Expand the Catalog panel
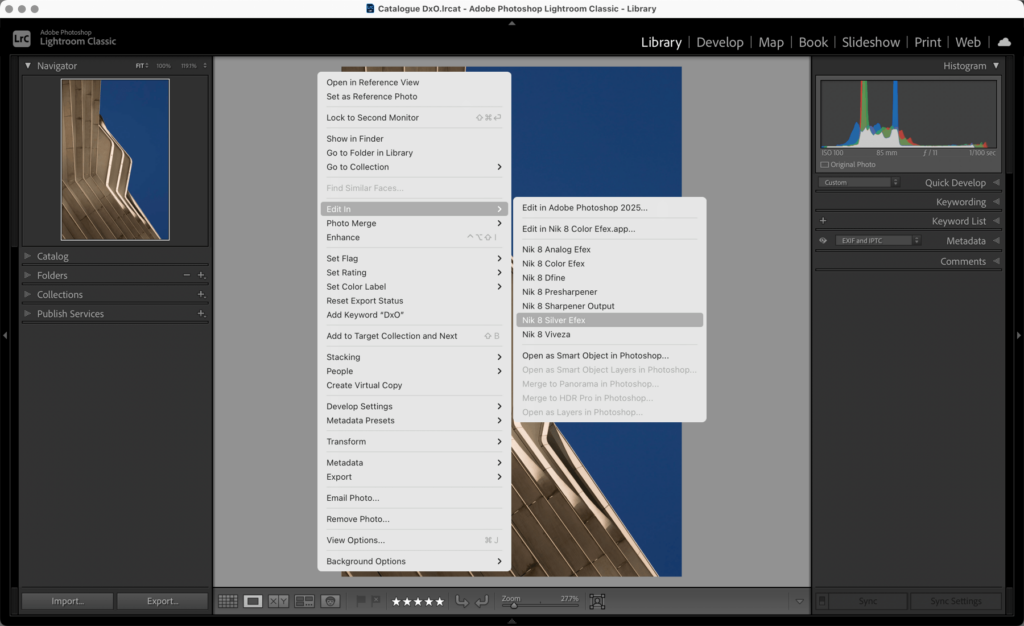 click(27, 256)
